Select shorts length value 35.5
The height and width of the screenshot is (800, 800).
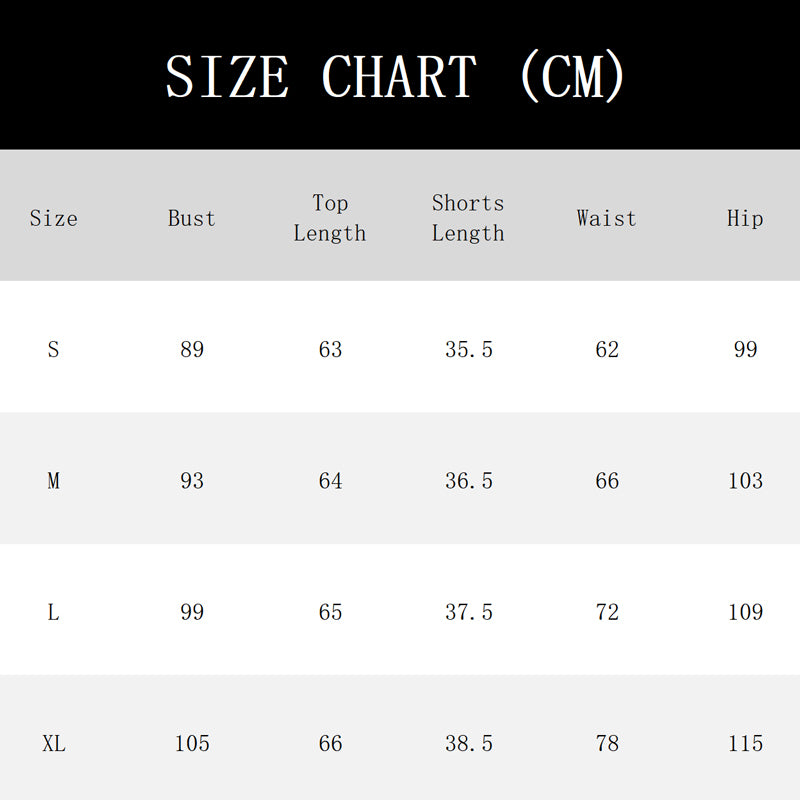coord(469,349)
